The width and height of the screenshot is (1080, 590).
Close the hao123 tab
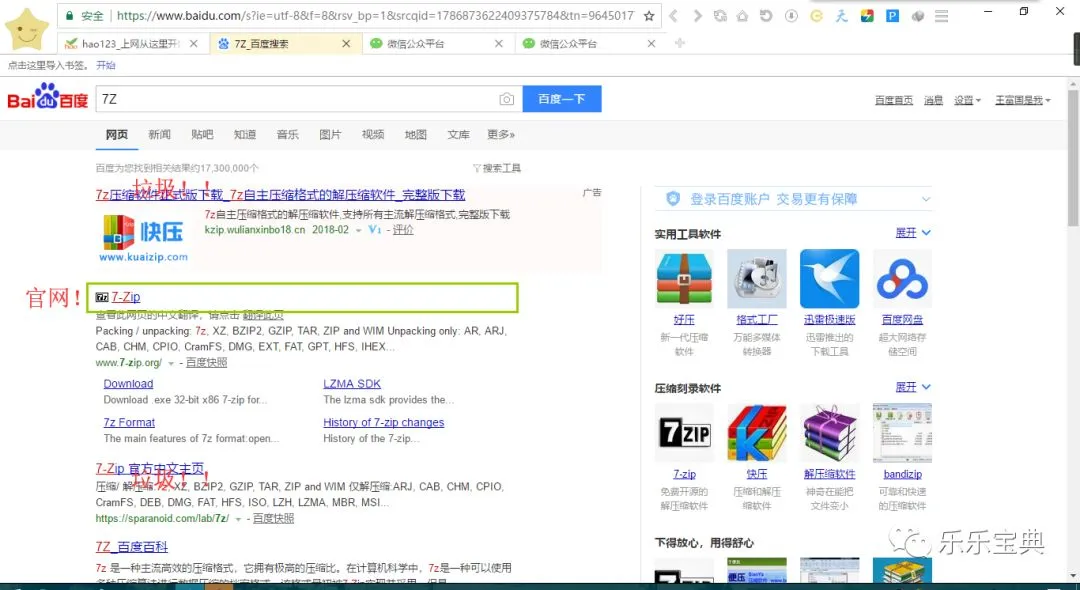[194, 43]
